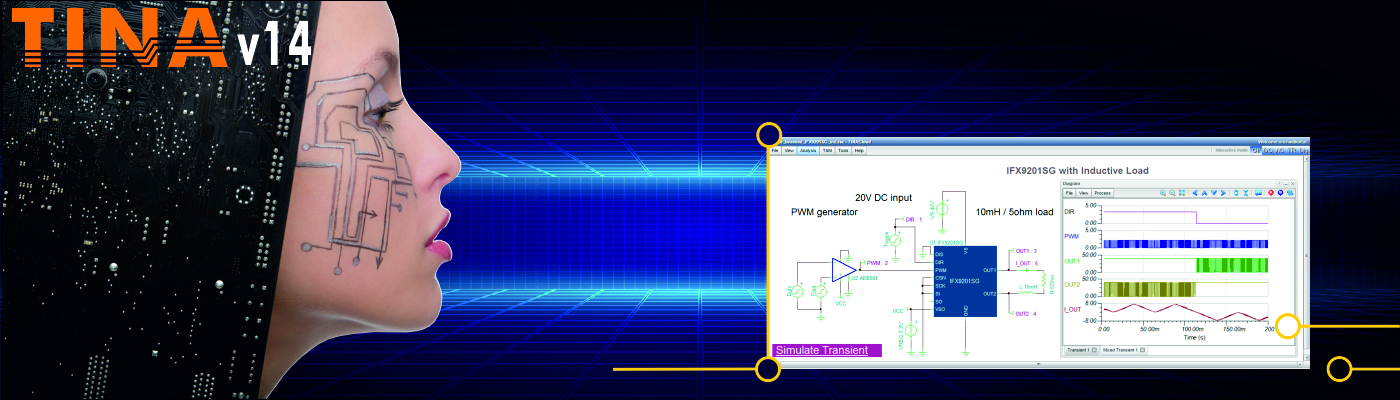Click the I_OUT curve label in diagram
1400x400 pixels.
click(1072, 310)
